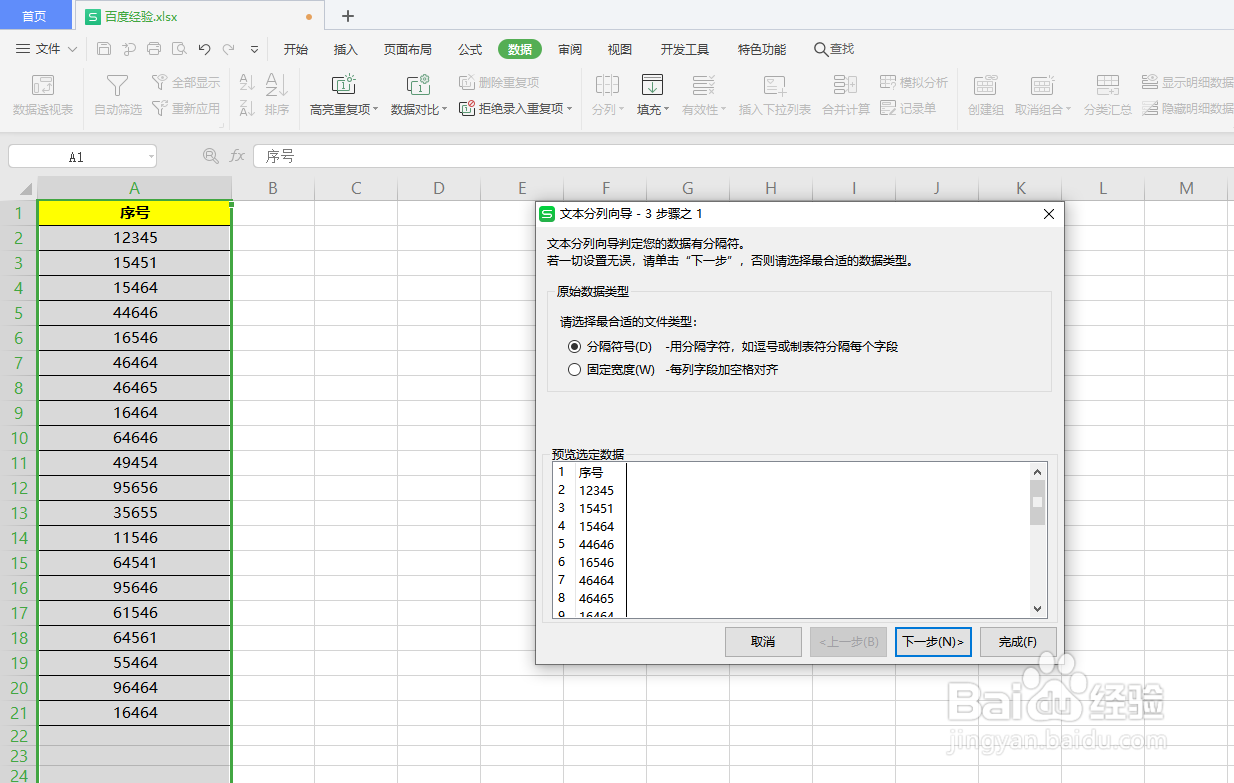Switch to the 视图 ribbon tab
Image resolution: width=1234 pixels, height=783 pixels.
coord(620,49)
